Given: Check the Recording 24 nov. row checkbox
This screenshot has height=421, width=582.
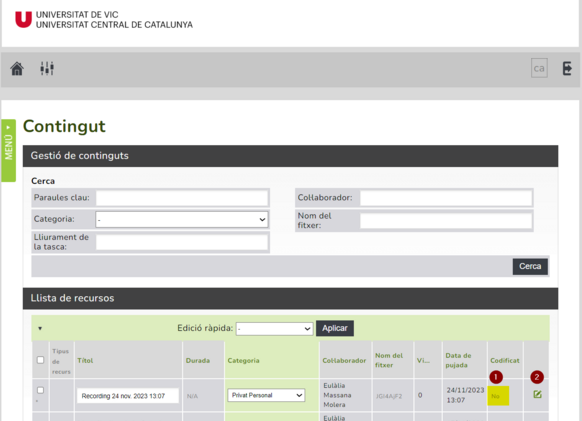Looking at the screenshot, I should (40, 390).
